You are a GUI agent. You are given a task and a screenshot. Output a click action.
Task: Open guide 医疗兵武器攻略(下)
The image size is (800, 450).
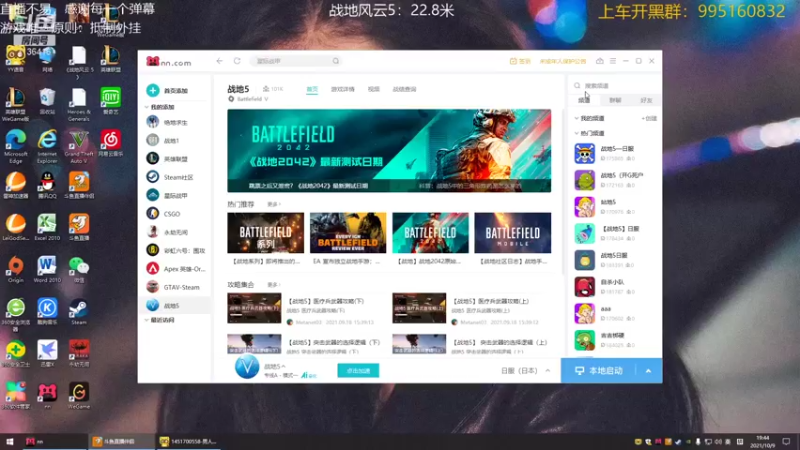[x=326, y=302]
